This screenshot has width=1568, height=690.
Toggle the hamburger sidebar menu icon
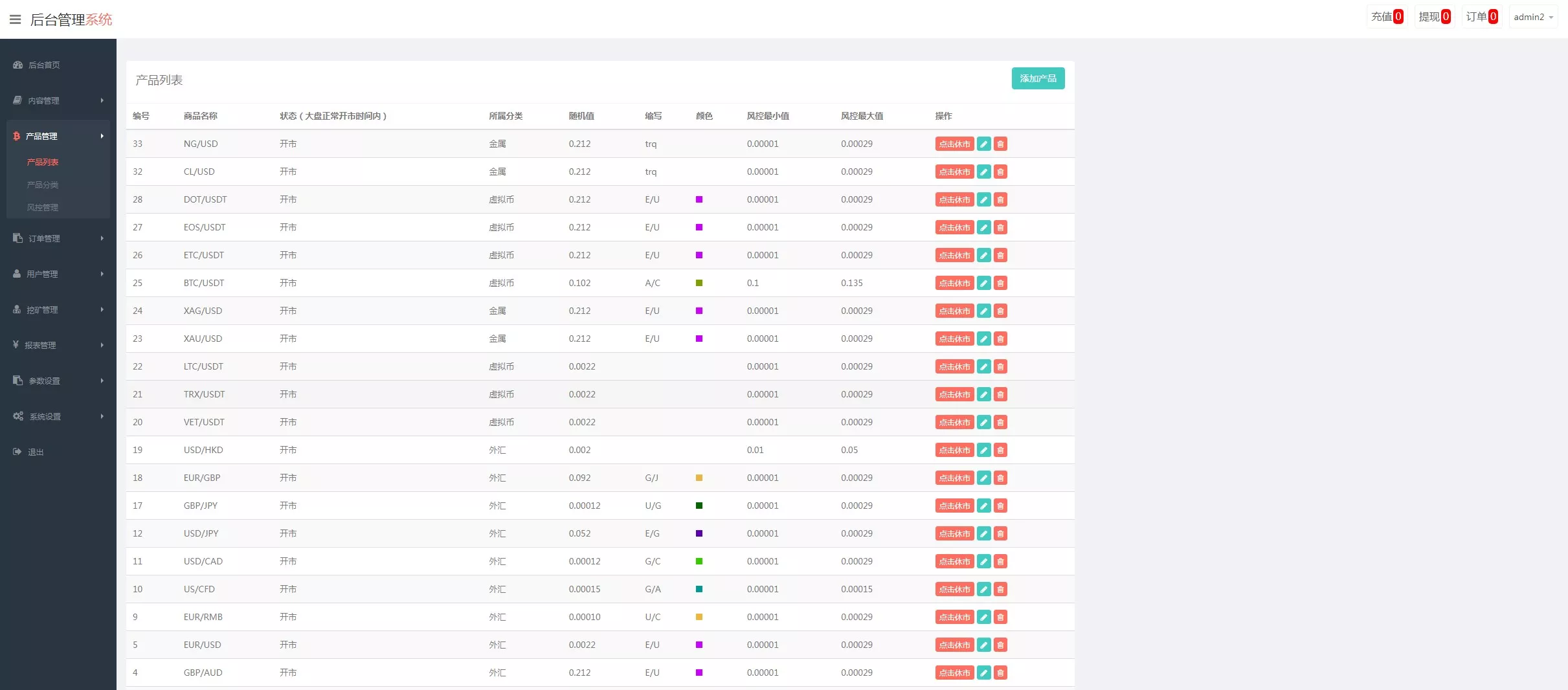[15, 19]
